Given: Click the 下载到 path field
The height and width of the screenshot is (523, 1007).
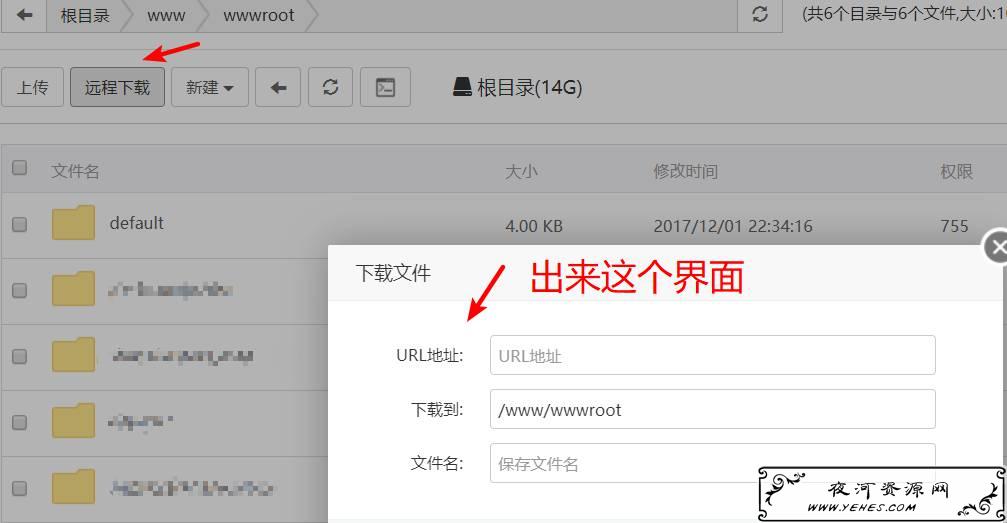Looking at the screenshot, I should pyautogui.click(x=712, y=409).
